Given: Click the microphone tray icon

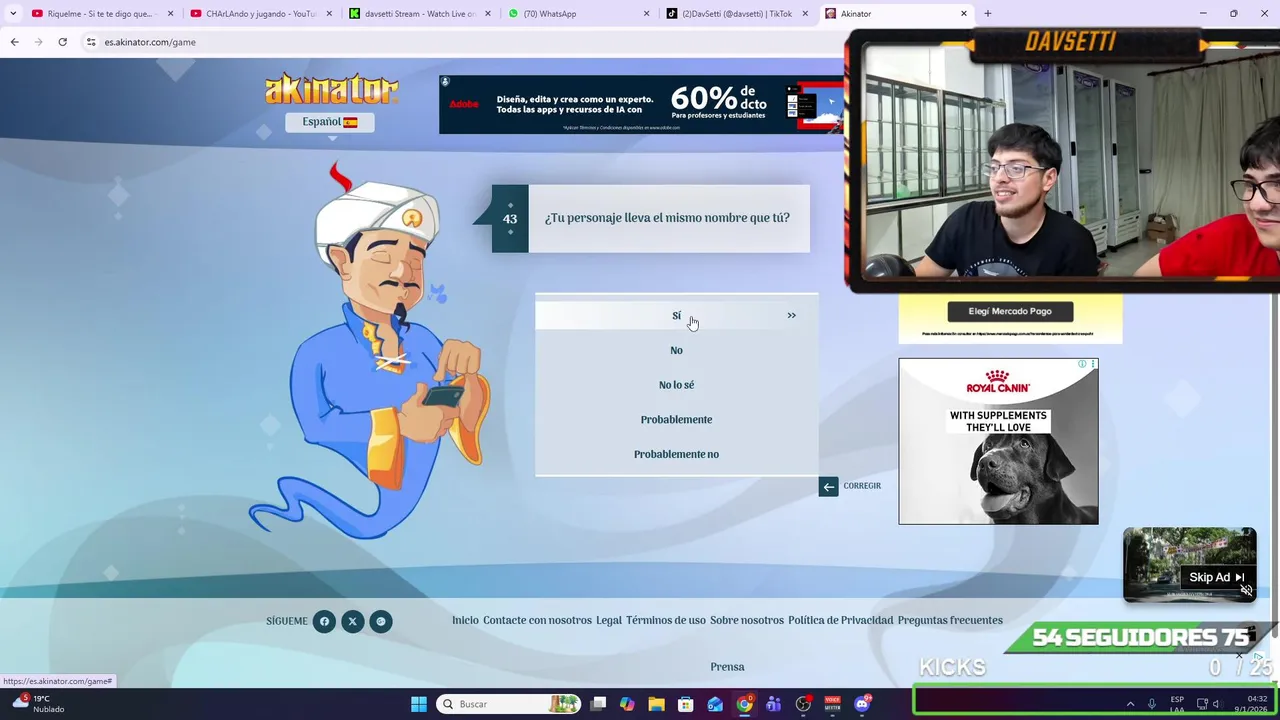Looking at the screenshot, I should pos(1152,704).
